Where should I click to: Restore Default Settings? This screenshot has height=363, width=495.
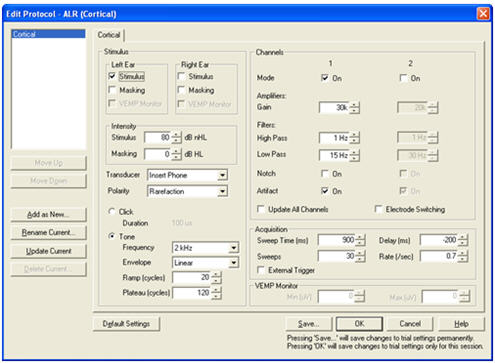tap(126, 324)
